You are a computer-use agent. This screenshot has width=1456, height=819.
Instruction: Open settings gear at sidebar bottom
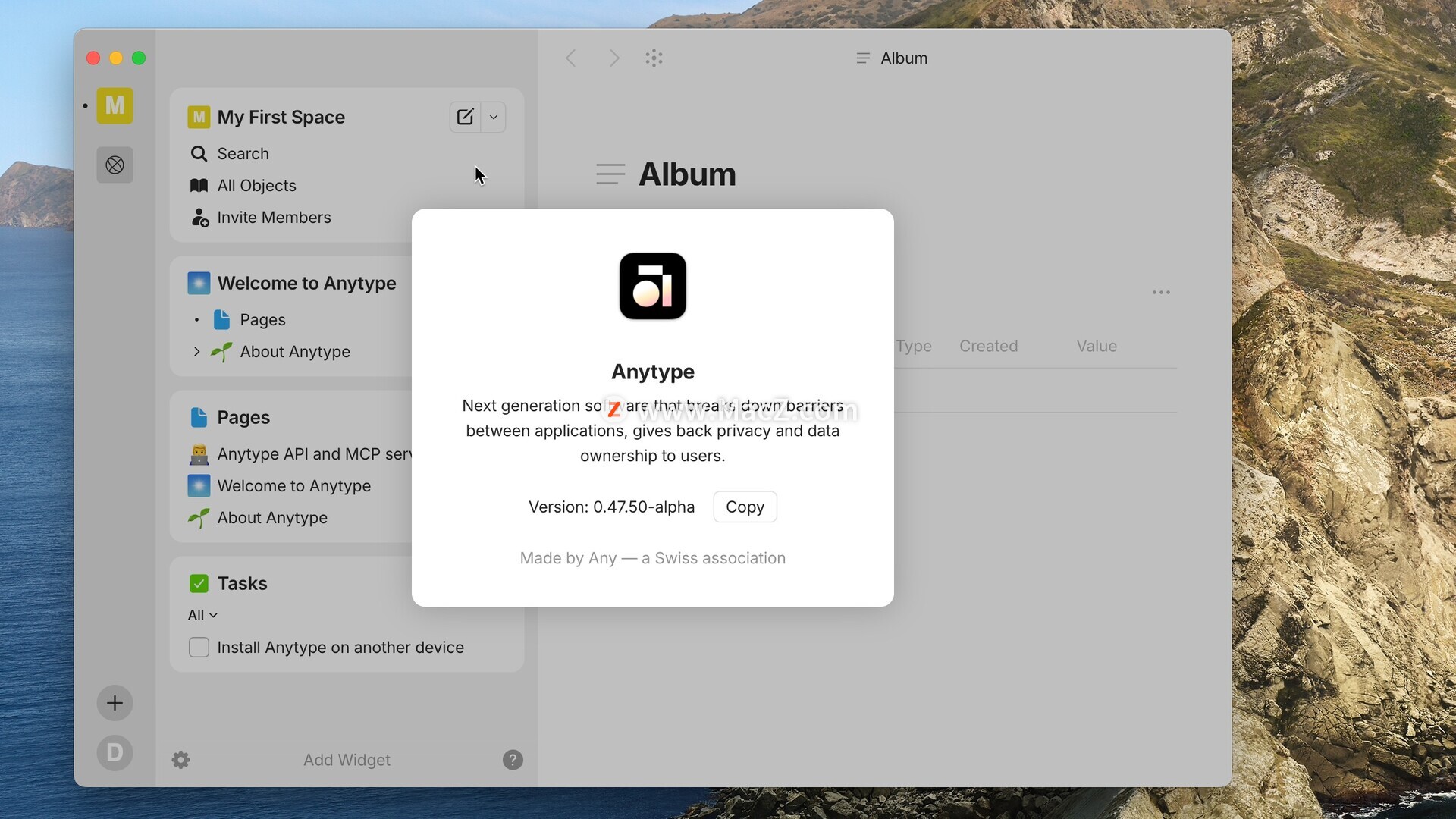coord(180,760)
